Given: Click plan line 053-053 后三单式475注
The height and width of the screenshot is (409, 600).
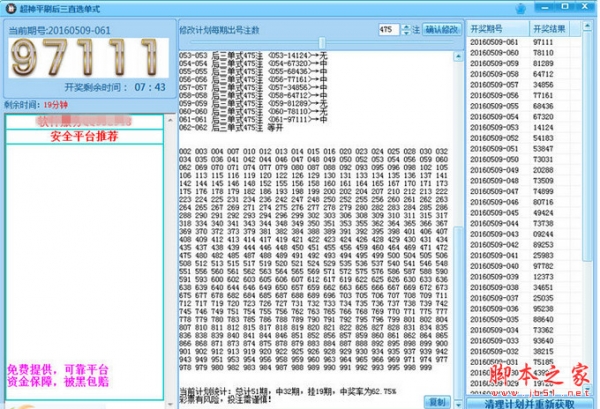Looking at the screenshot, I should pos(253,56).
